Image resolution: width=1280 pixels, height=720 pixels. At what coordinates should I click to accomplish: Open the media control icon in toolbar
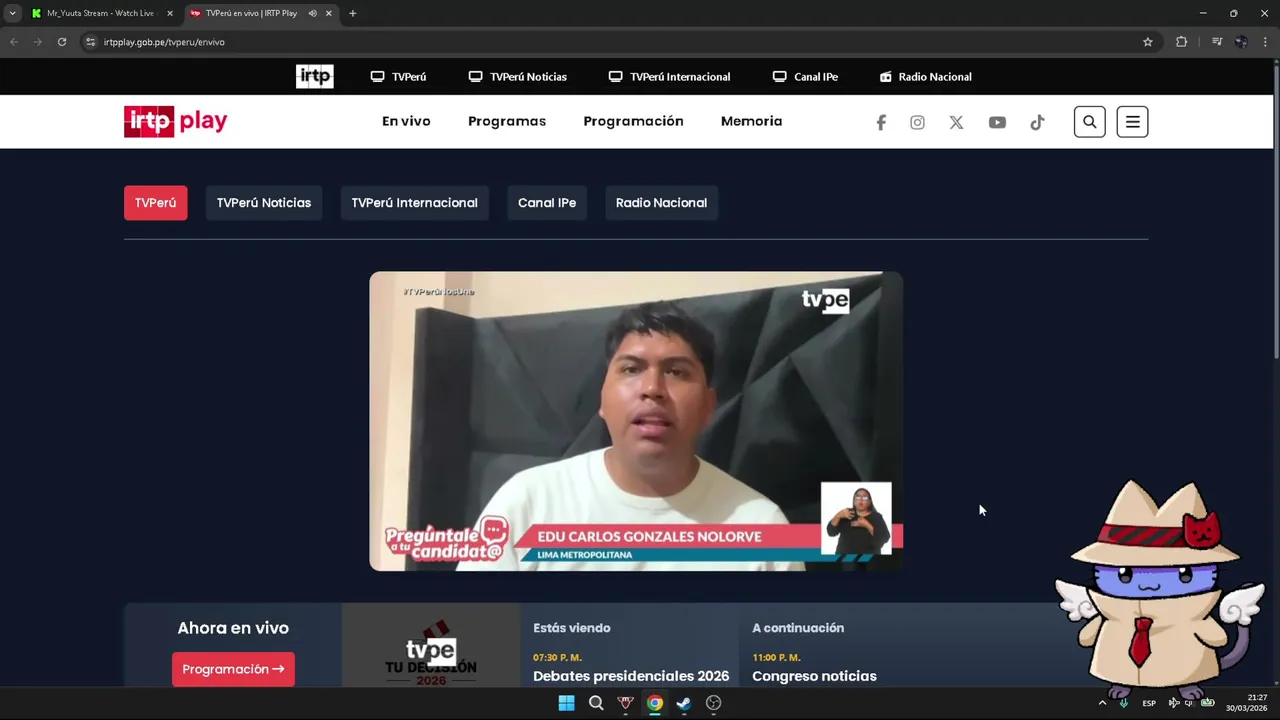1217,42
